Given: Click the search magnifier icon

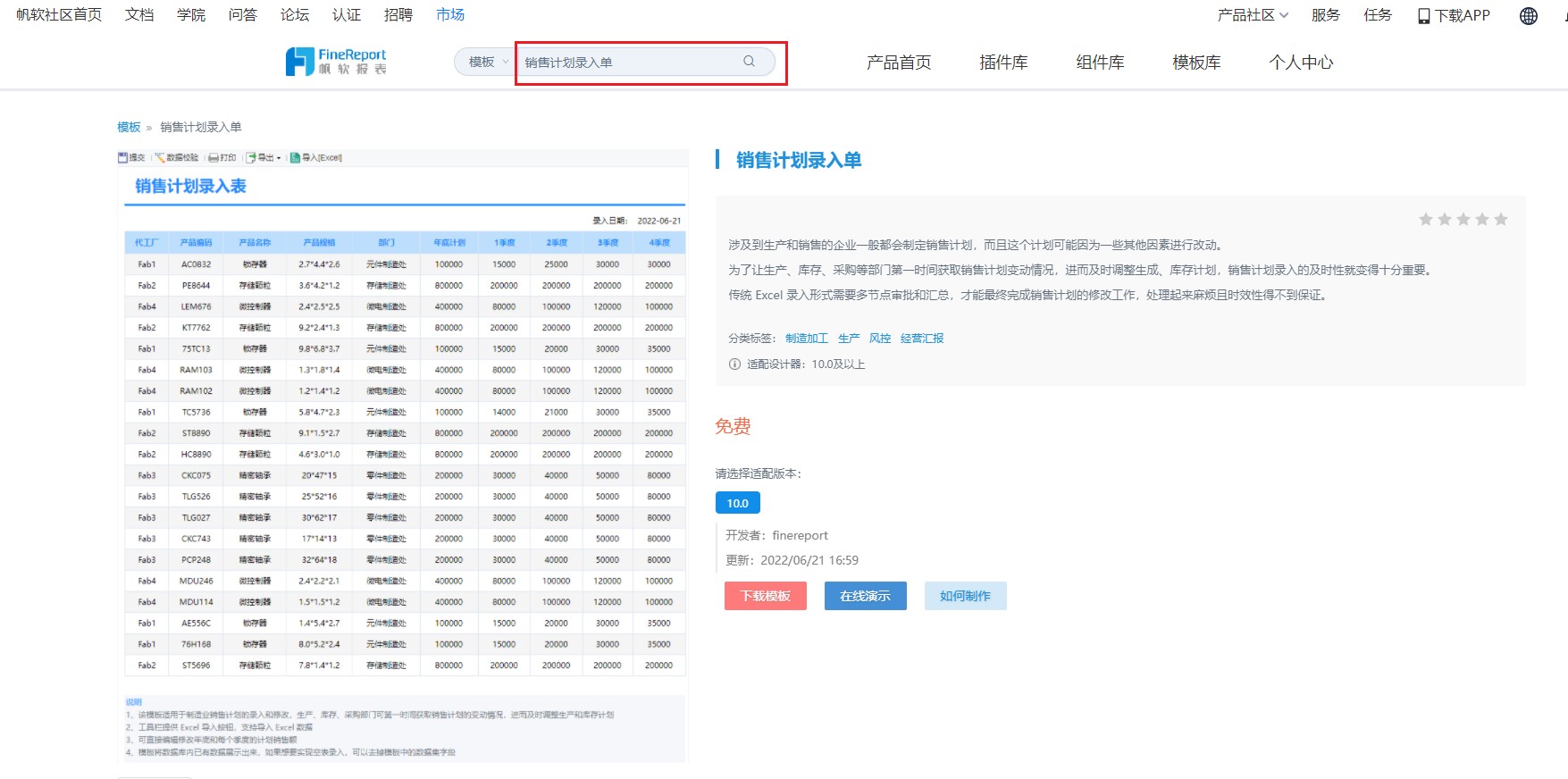Looking at the screenshot, I should (749, 62).
